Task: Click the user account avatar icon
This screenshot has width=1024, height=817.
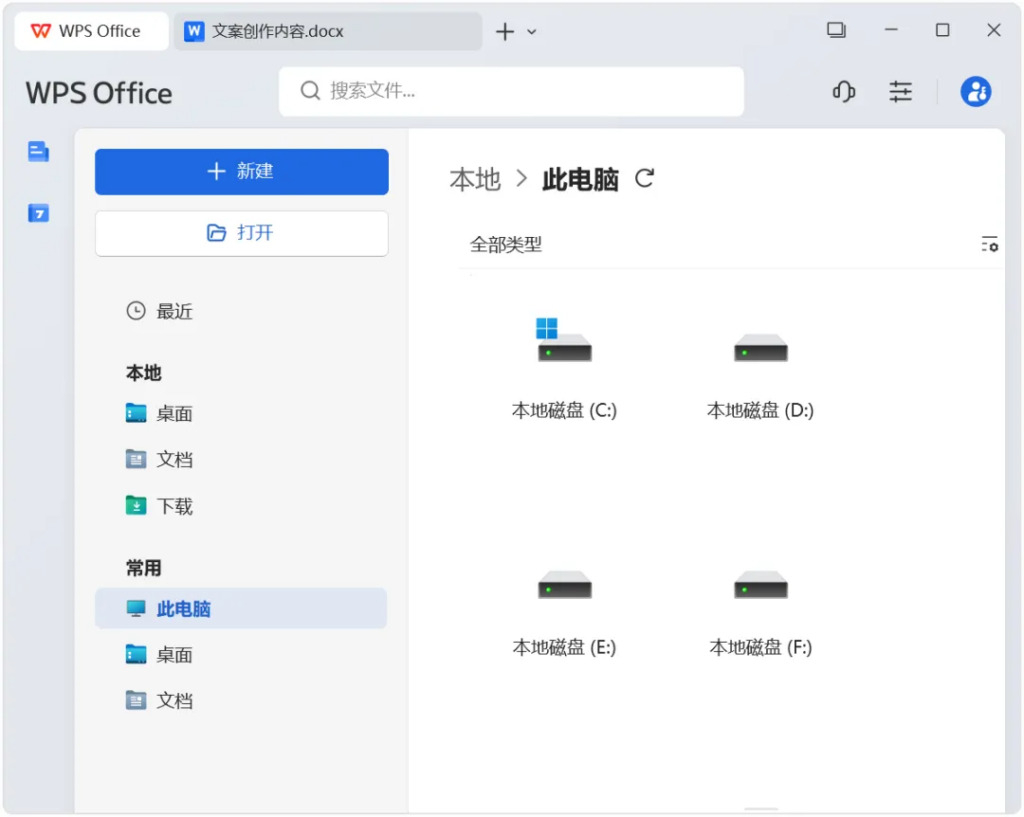Action: [975, 92]
